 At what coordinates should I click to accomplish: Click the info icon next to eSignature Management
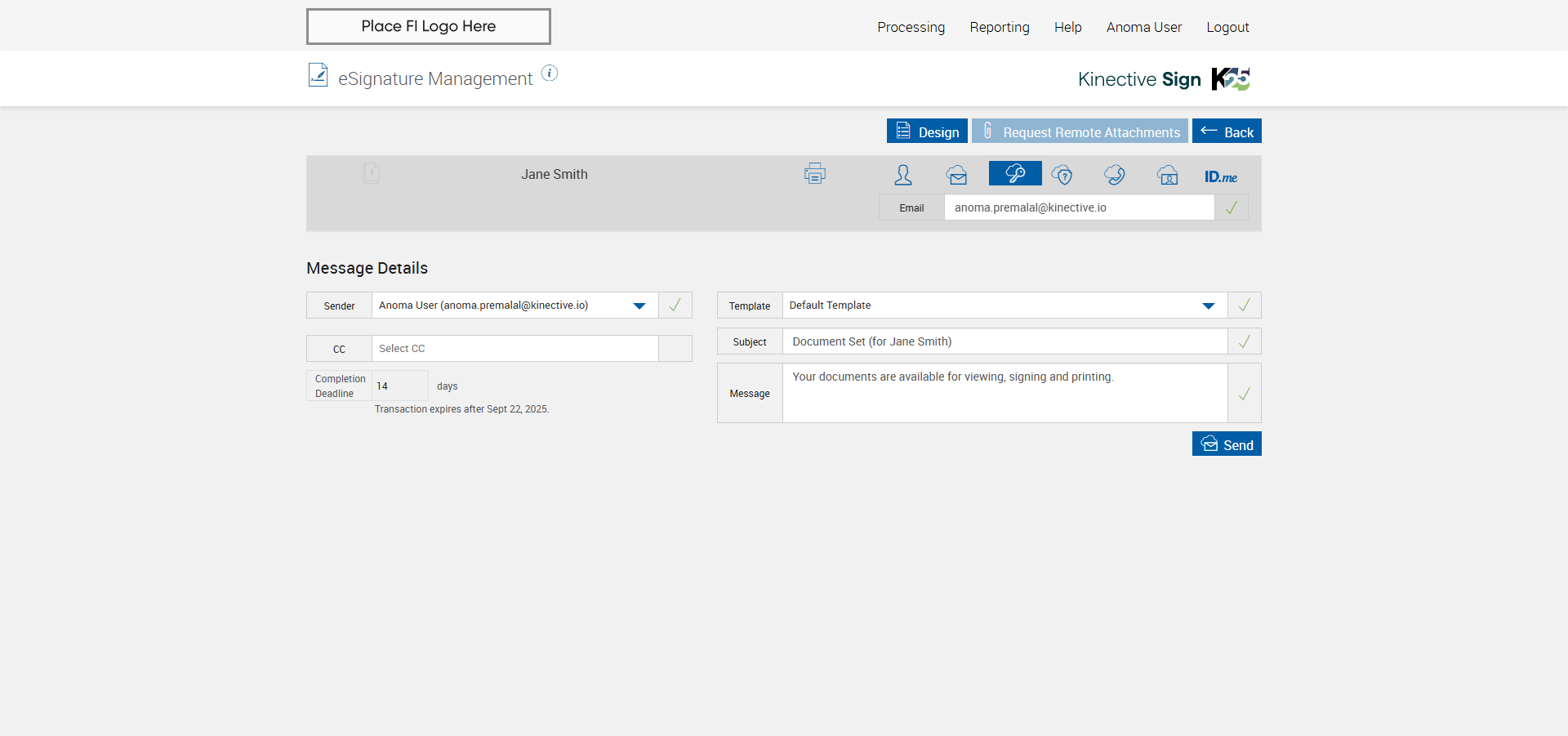click(550, 74)
